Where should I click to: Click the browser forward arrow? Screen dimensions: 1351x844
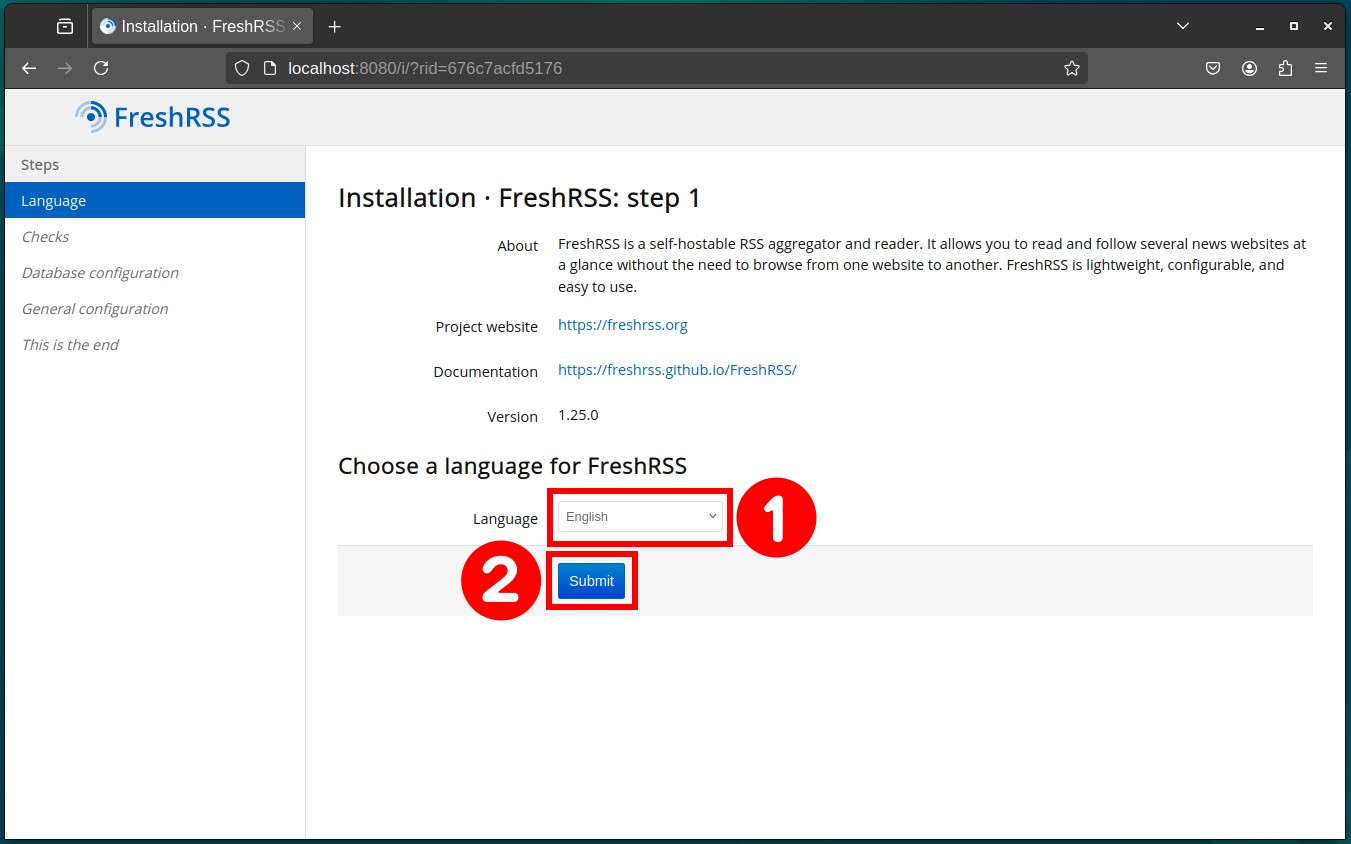(65, 68)
